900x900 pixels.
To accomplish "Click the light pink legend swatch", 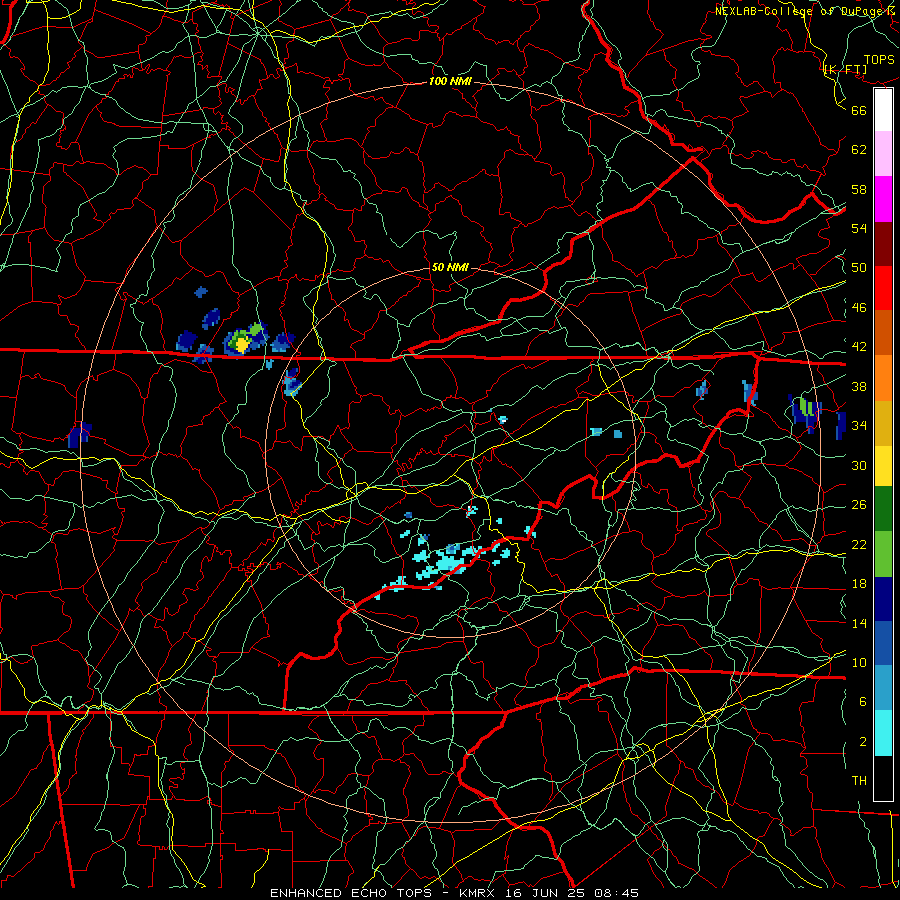I will [x=883, y=154].
